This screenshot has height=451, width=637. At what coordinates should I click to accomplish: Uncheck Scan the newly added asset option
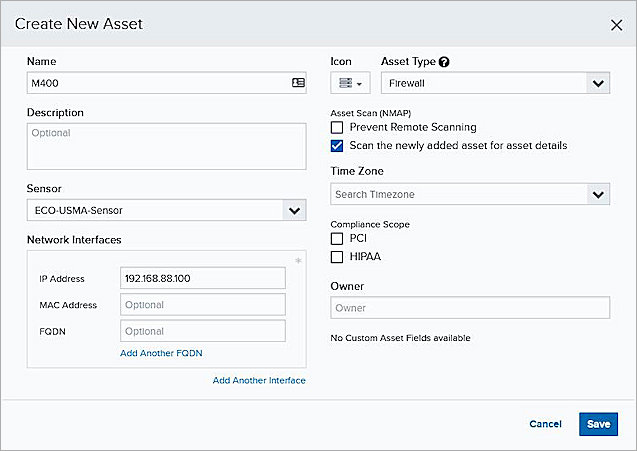[337, 146]
